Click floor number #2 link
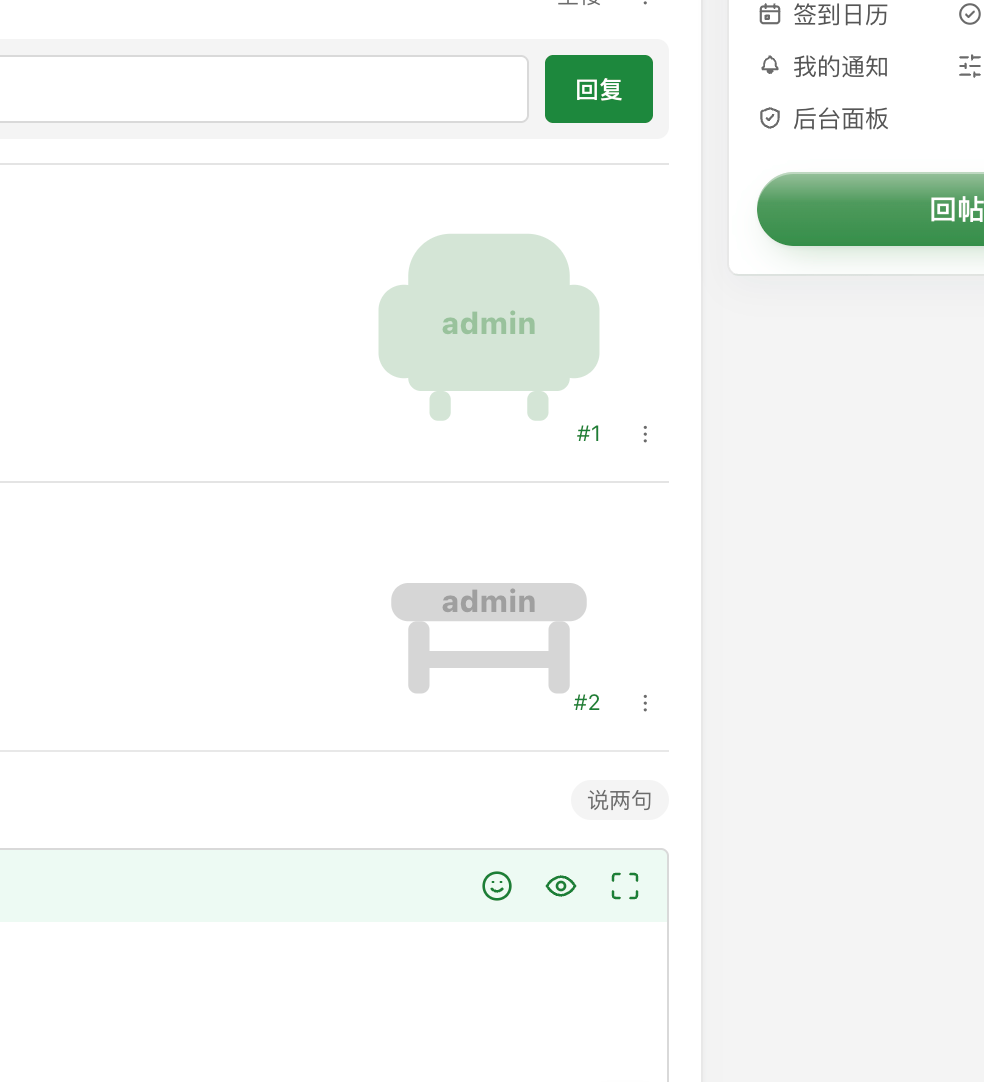 (x=587, y=702)
